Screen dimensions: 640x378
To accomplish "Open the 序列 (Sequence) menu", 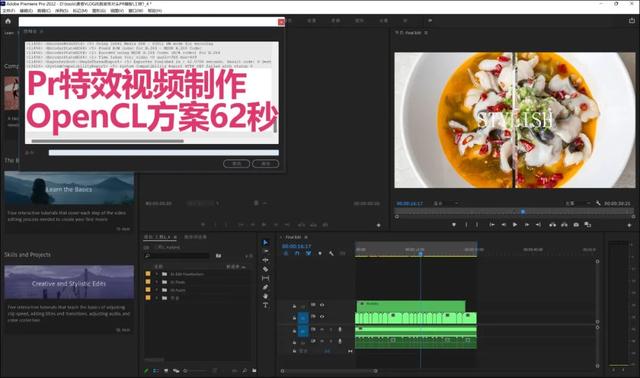I will point(61,11).
